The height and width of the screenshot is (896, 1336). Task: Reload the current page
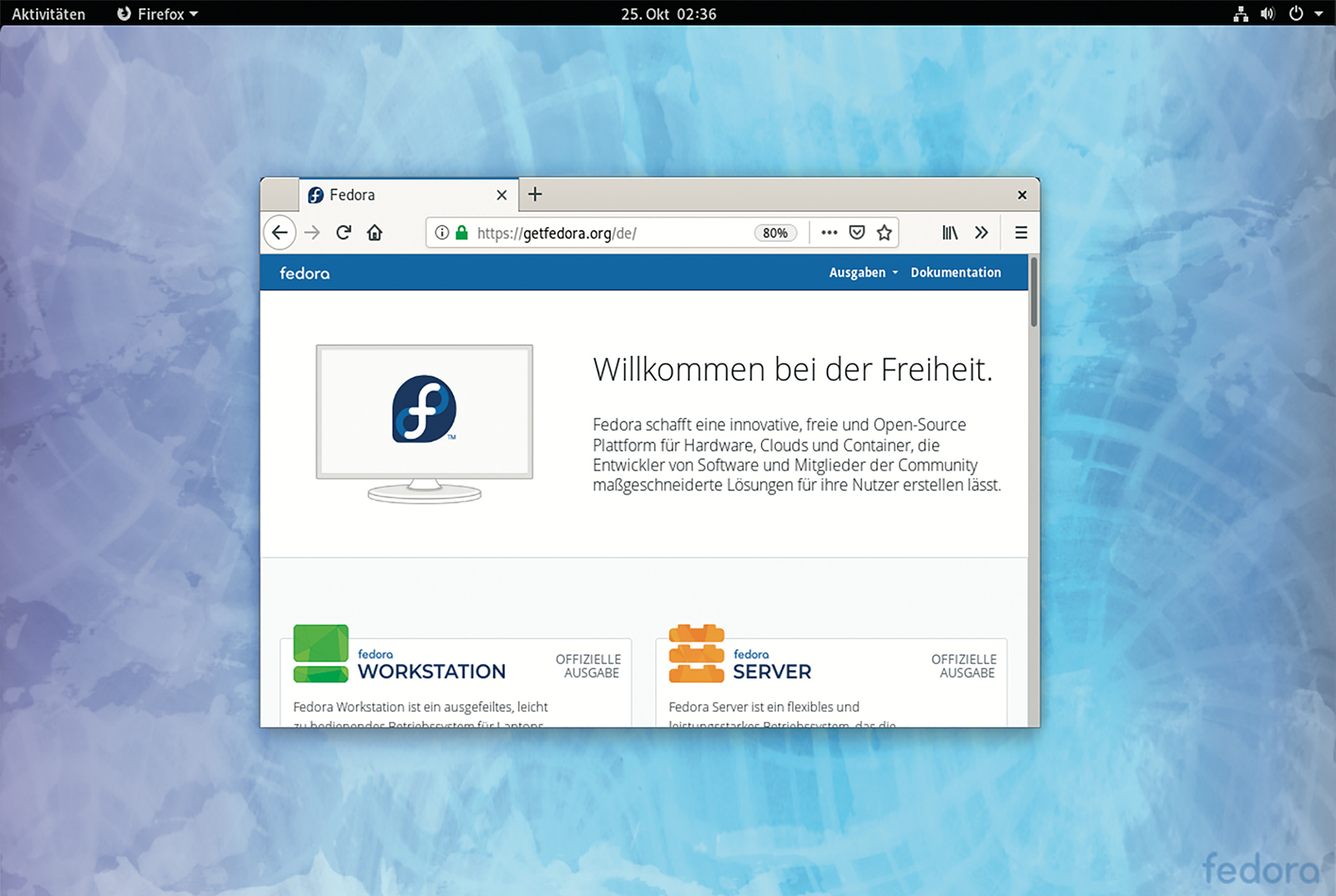[344, 233]
